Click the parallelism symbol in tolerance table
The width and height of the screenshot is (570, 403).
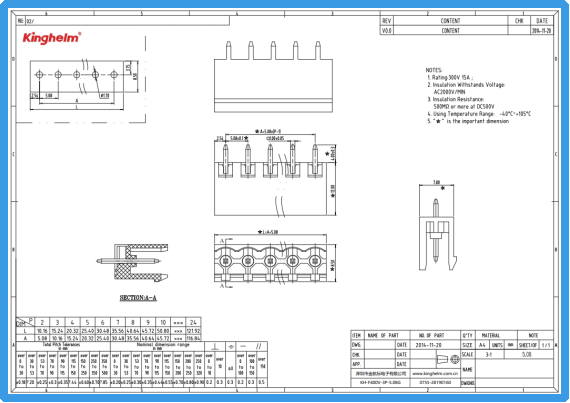[x=258, y=347]
